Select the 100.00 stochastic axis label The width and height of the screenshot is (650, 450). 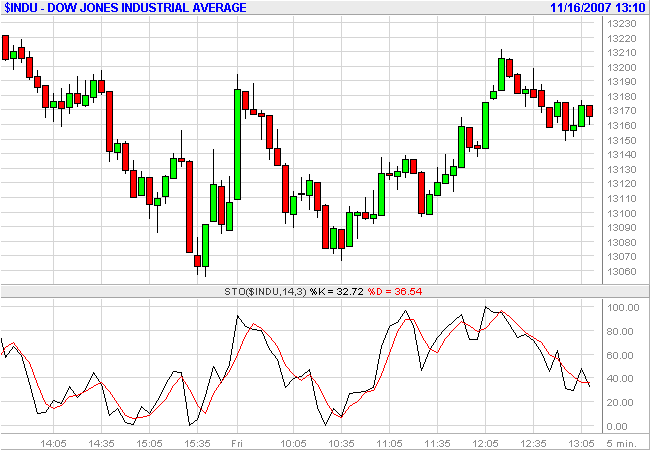[x=623, y=308]
